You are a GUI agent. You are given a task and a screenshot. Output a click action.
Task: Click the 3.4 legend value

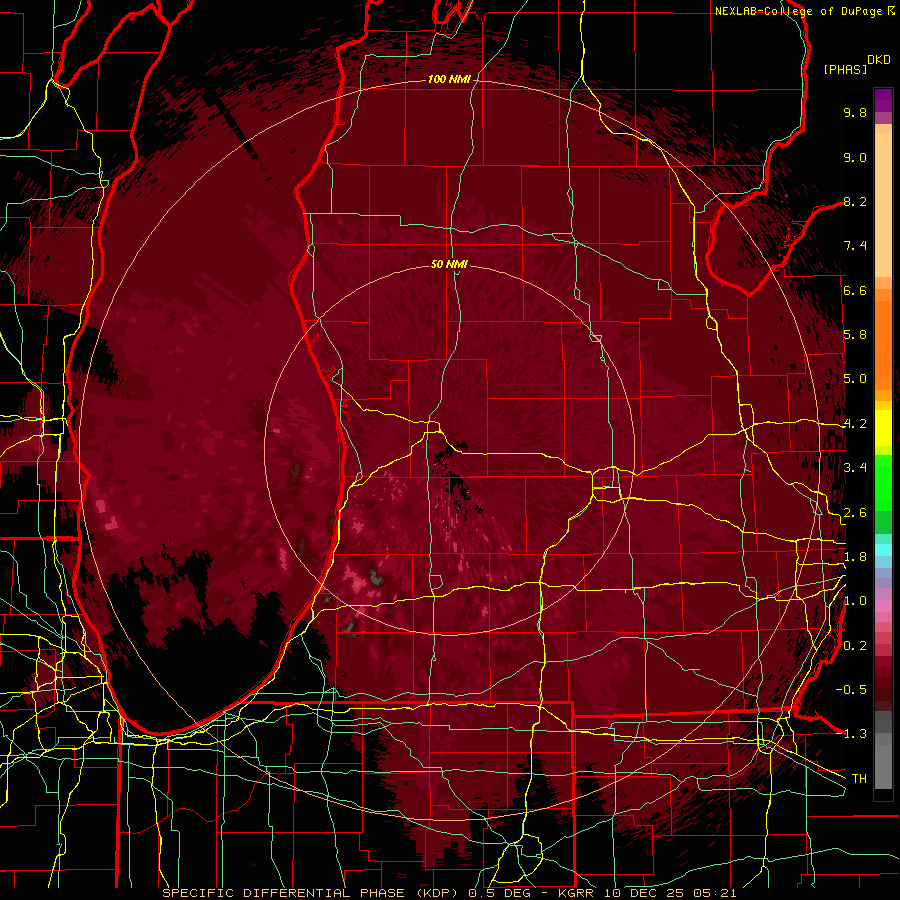(855, 468)
